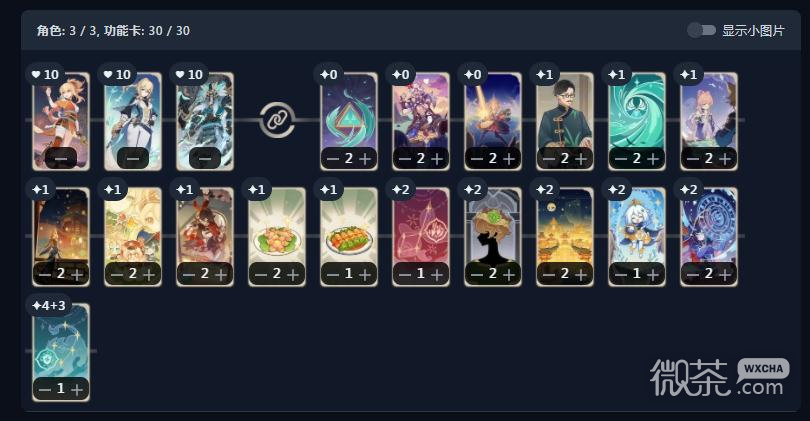The height and width of the screenshot is (421, 810).
Task: Increase count of bespectacled man card
Action: point(581,159)
